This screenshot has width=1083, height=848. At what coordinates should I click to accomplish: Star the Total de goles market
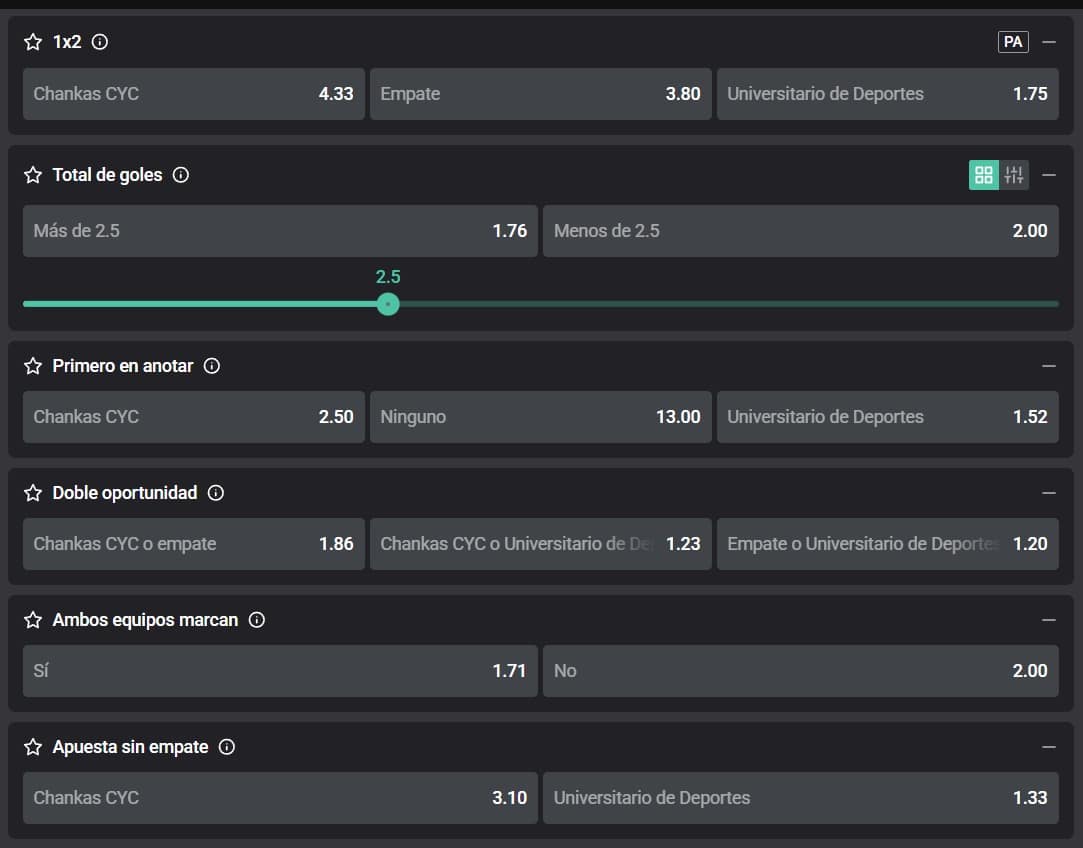pos(33,175)
